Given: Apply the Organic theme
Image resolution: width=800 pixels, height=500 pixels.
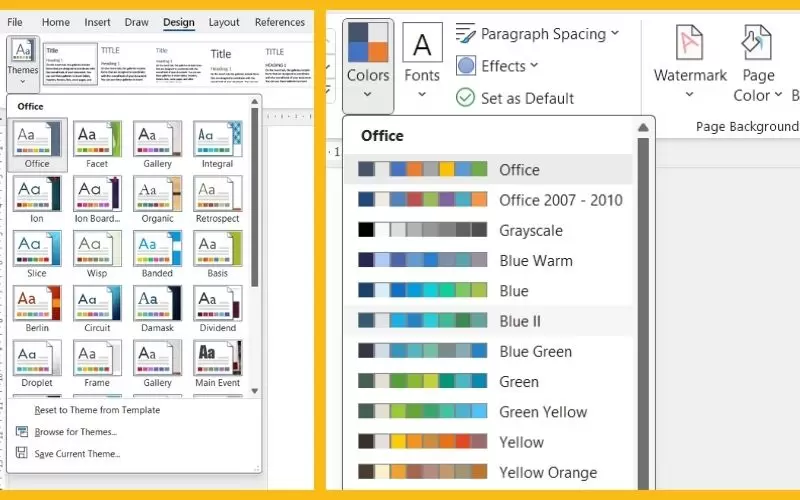Looking at the screenshot, I should [x=157, y=199].
